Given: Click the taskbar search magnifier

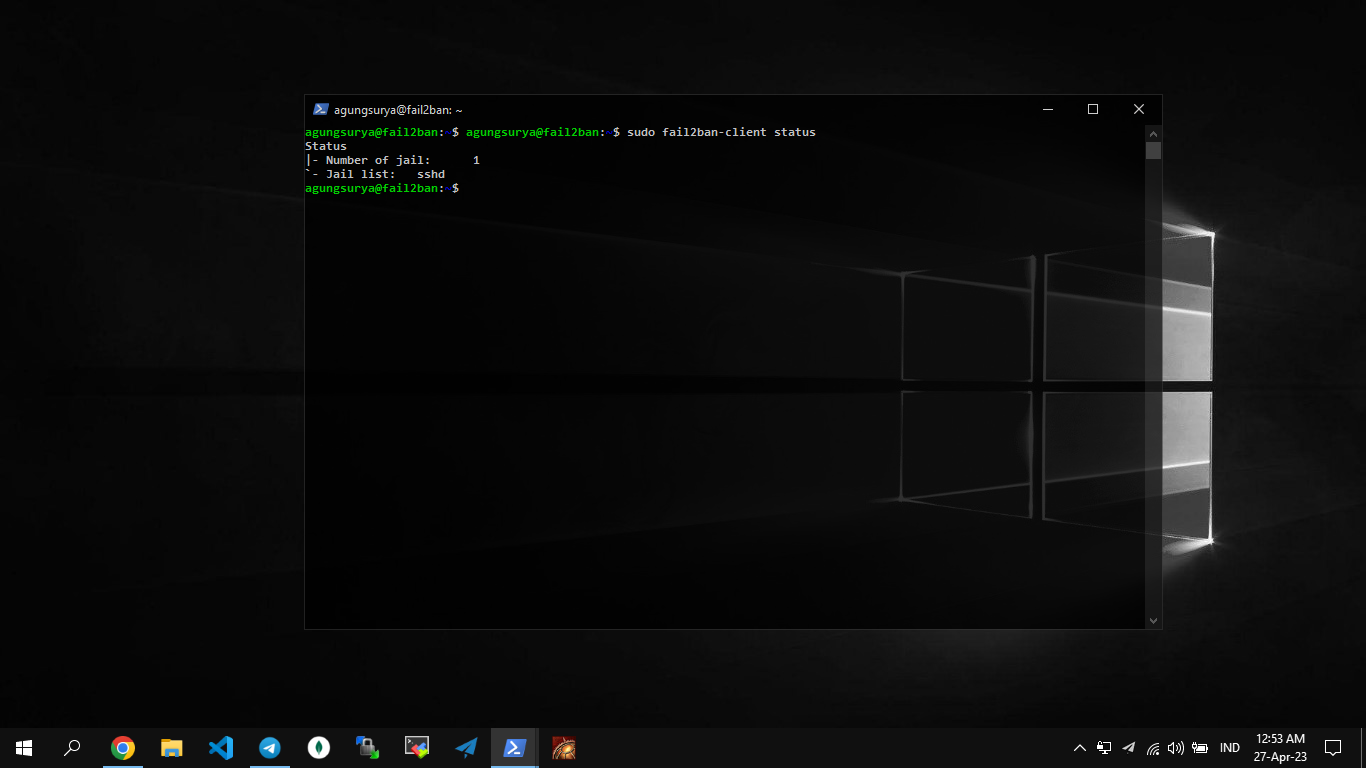Looking at the screenshot, I should (72, 747).
